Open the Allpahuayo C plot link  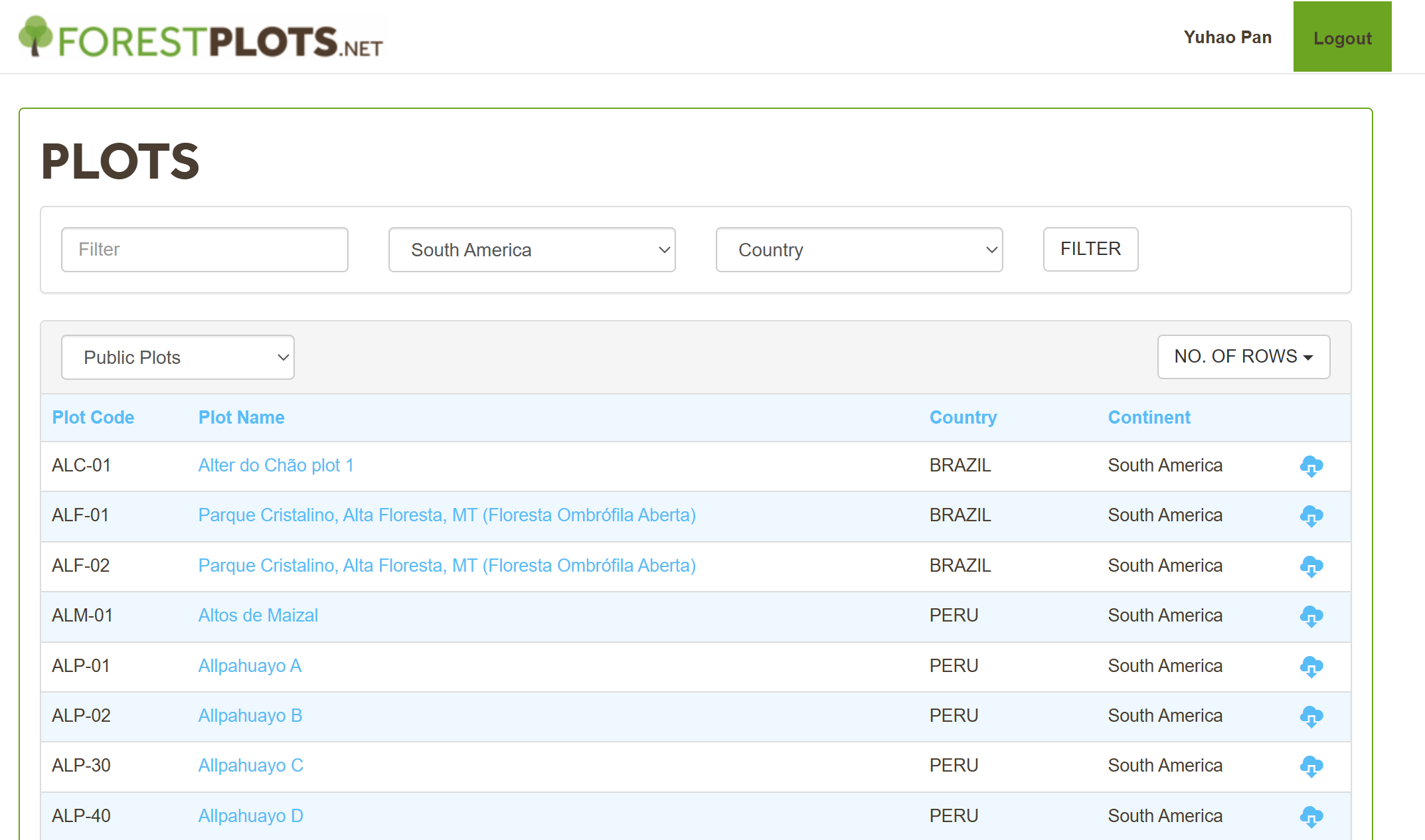pyautogui.click(x=250, y=765)
